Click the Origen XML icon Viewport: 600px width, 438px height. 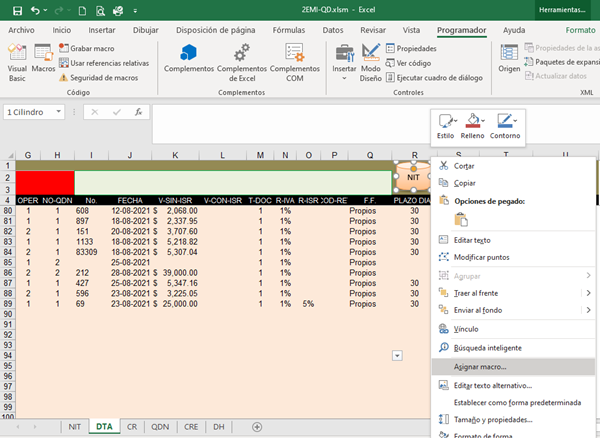tap(509, 60)
